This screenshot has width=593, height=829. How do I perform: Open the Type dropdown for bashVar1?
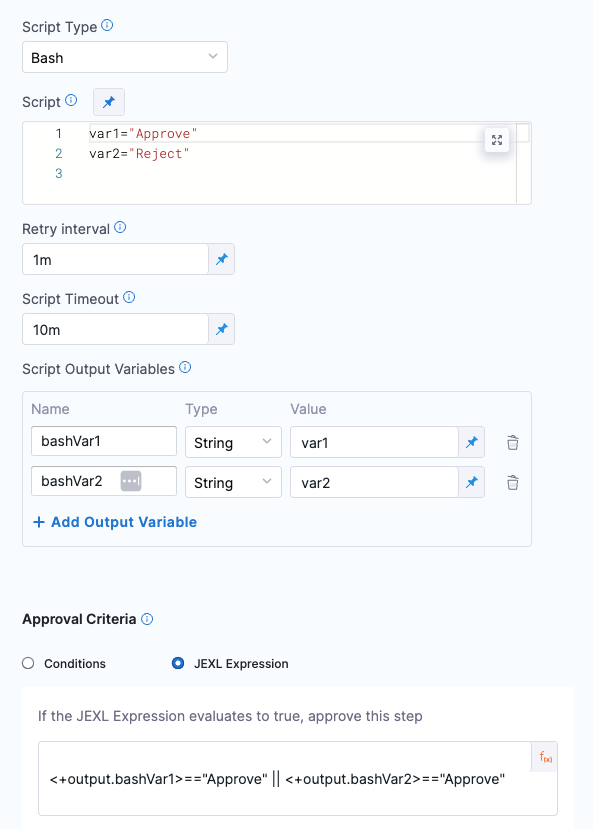tap(233, 442)
